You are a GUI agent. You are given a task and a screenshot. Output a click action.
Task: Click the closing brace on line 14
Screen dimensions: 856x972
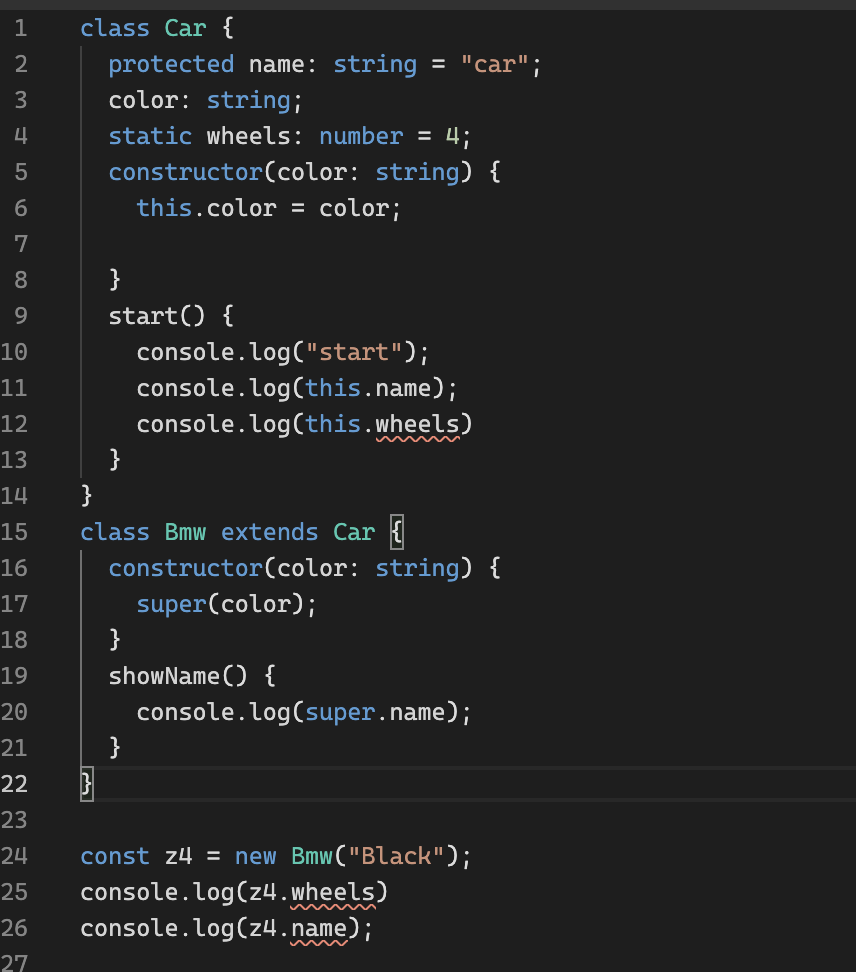coord(87,496)
